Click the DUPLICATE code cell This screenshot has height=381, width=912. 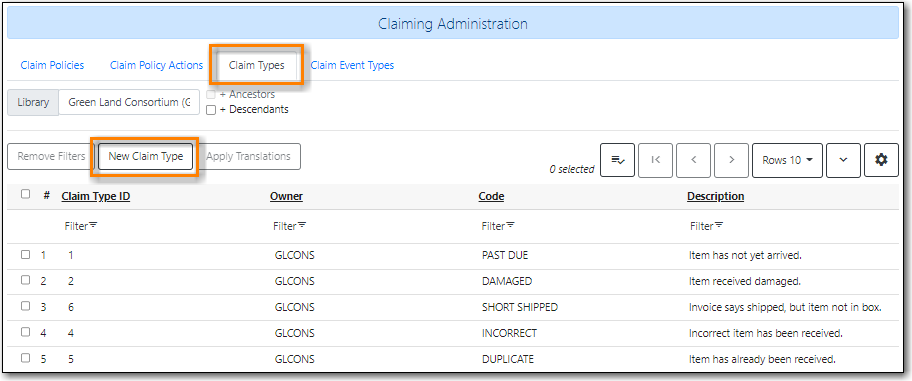coord(507,359)
